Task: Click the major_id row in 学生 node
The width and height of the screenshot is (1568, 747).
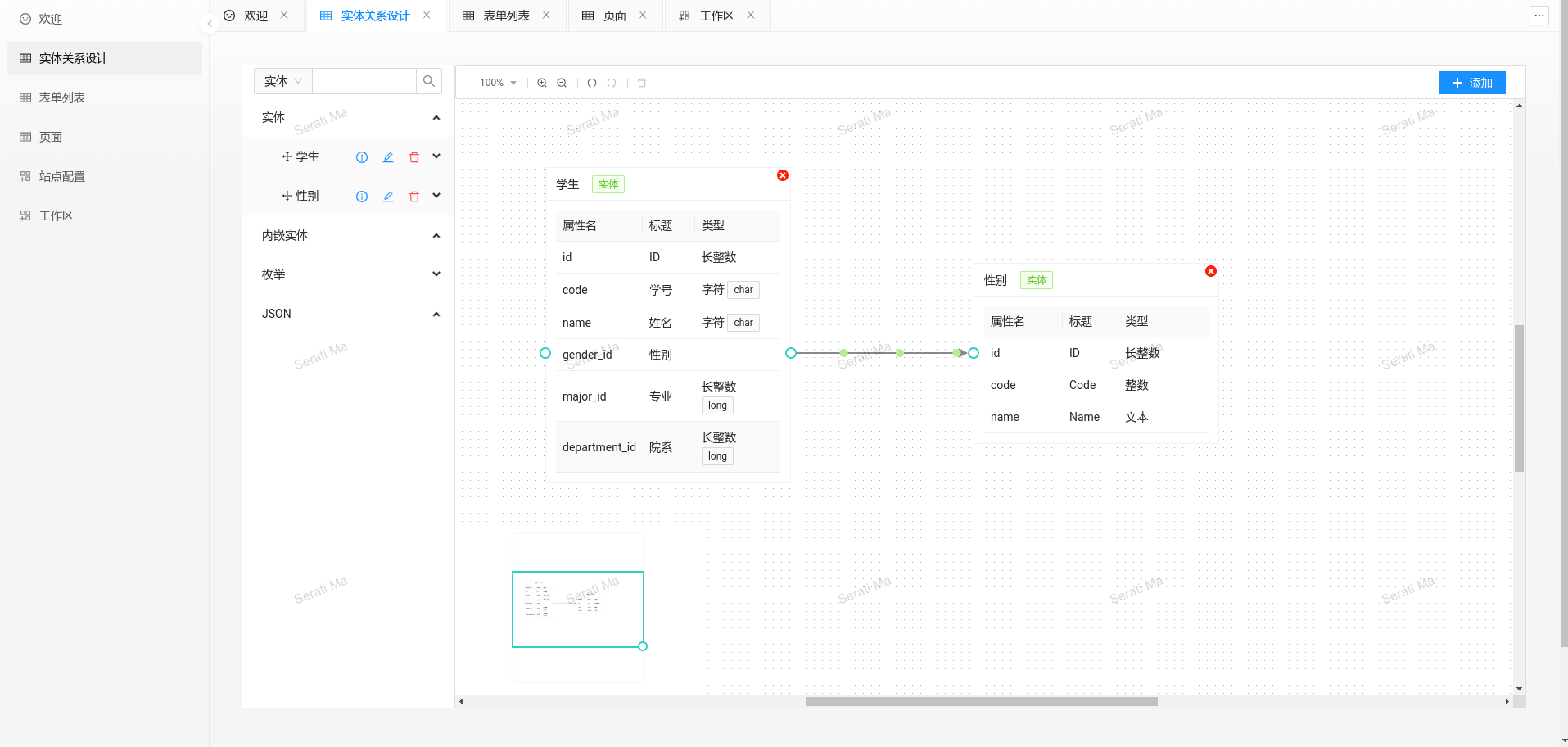Action: pos(668,396)
